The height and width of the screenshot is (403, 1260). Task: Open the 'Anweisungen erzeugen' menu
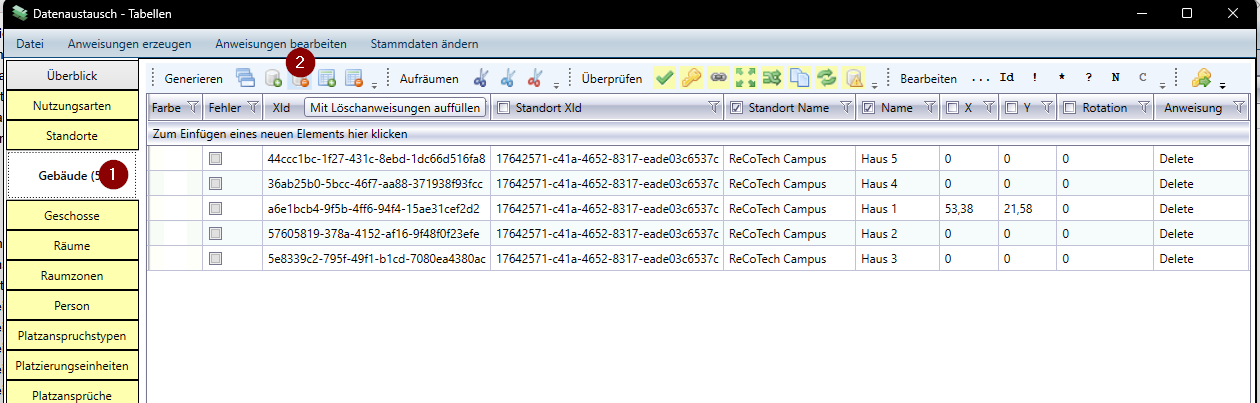click(129, 44)
